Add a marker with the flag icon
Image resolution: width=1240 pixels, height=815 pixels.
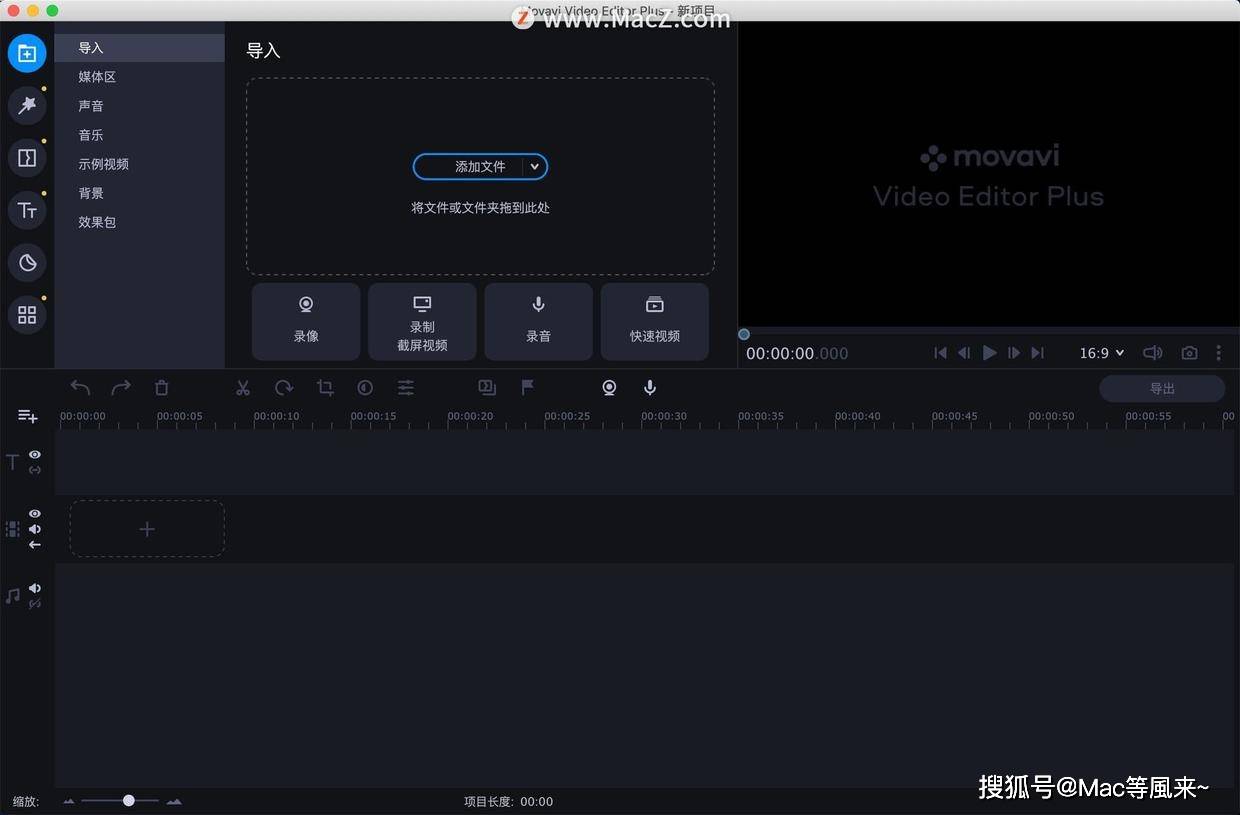[x=528, y=387]
